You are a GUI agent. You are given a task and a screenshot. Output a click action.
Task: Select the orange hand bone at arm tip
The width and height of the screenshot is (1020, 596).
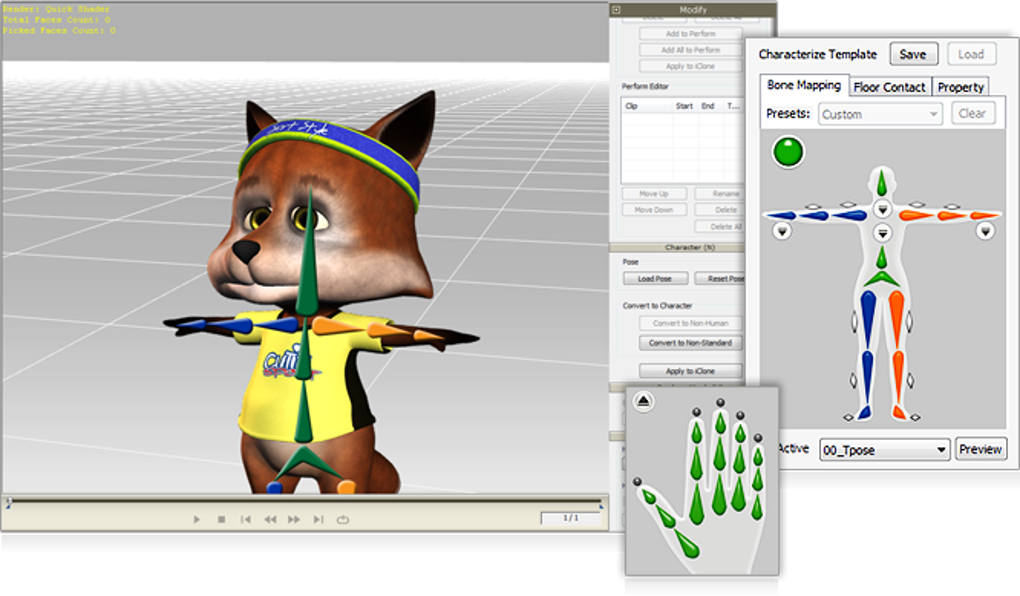click(985, 215)
